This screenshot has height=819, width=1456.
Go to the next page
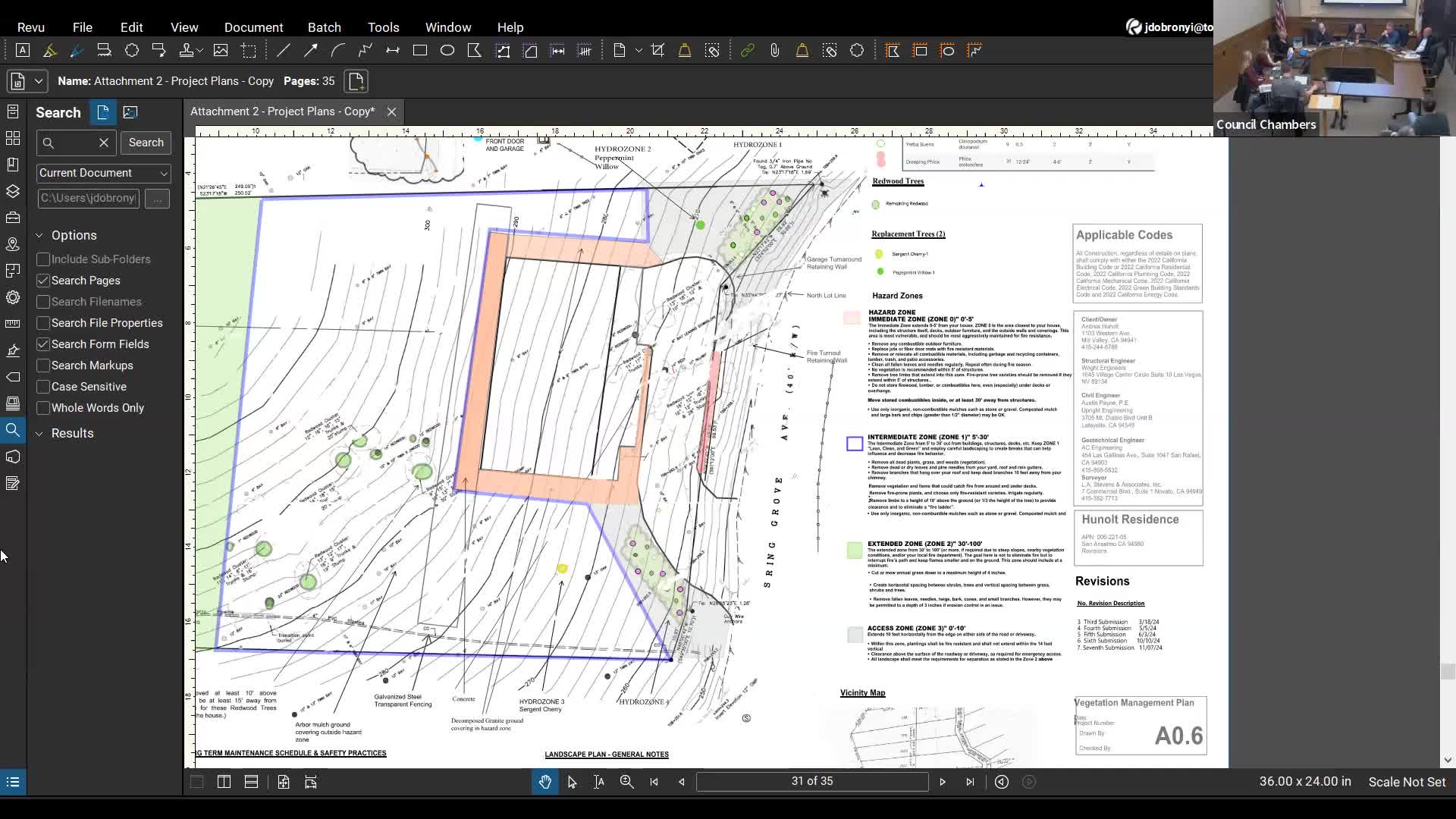(x=943, y=782)
